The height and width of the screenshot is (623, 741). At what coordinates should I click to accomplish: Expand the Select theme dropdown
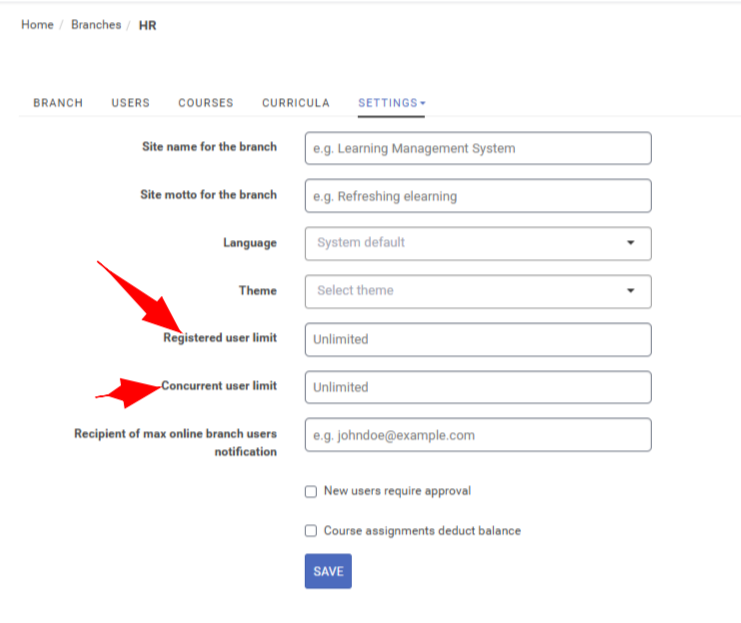click(x=478, y=291)
